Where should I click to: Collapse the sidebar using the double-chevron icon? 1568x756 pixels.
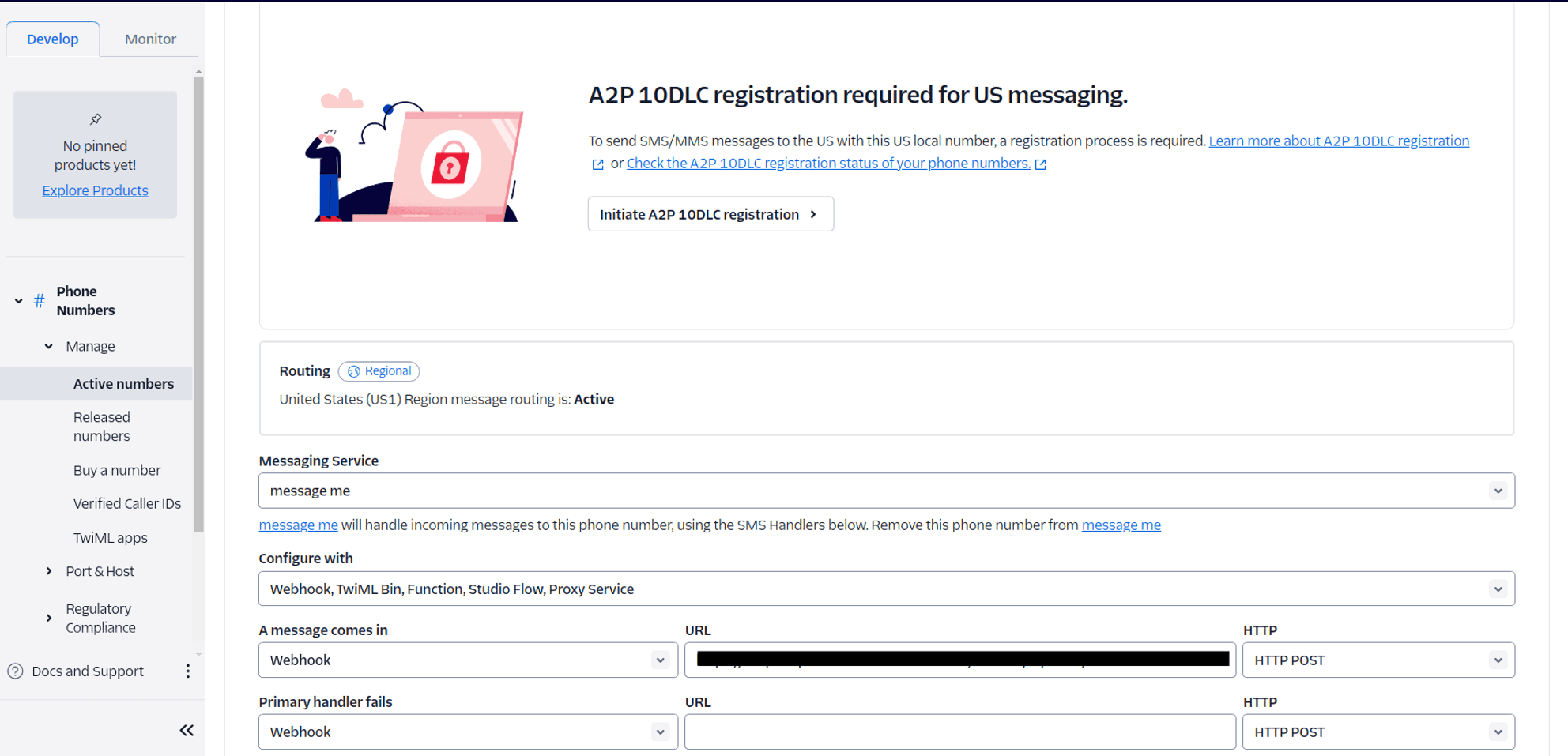pos(187,730)
